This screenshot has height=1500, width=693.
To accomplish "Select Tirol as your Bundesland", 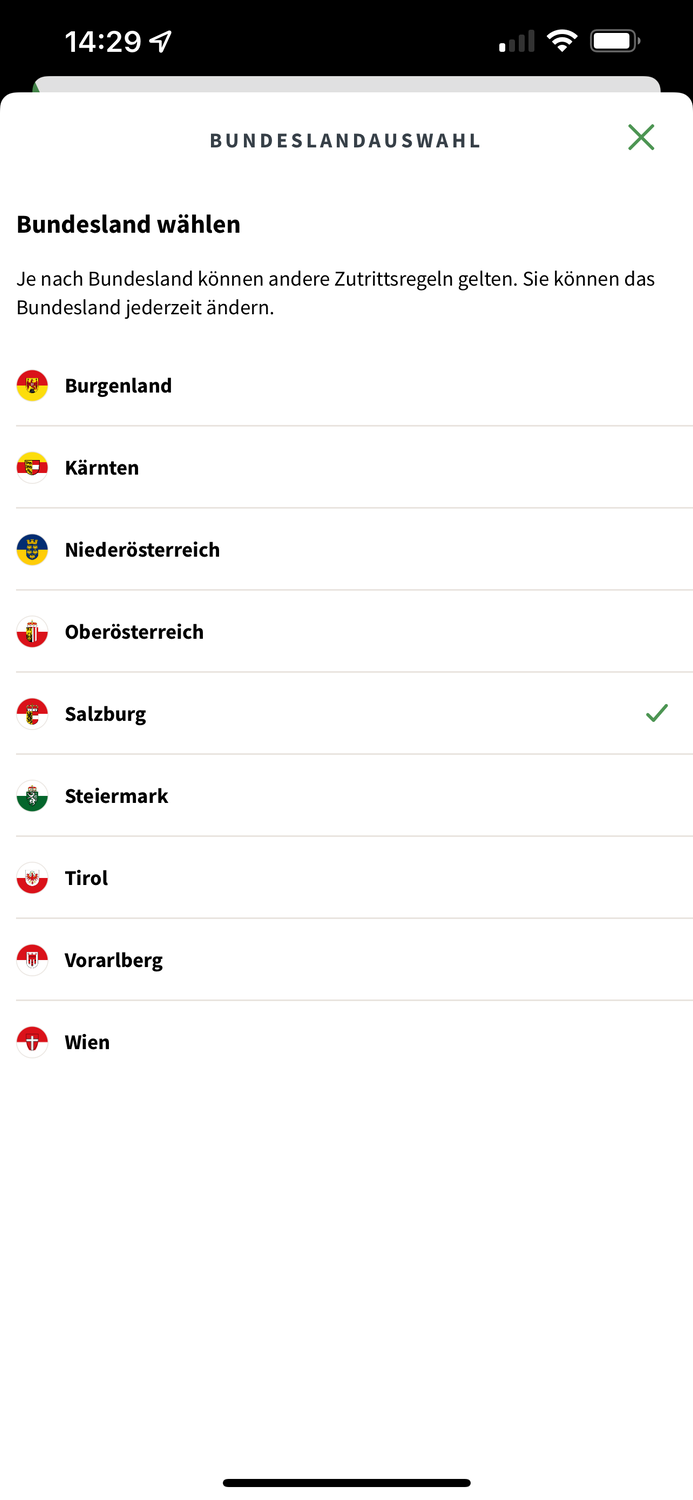I will (86, 877).
